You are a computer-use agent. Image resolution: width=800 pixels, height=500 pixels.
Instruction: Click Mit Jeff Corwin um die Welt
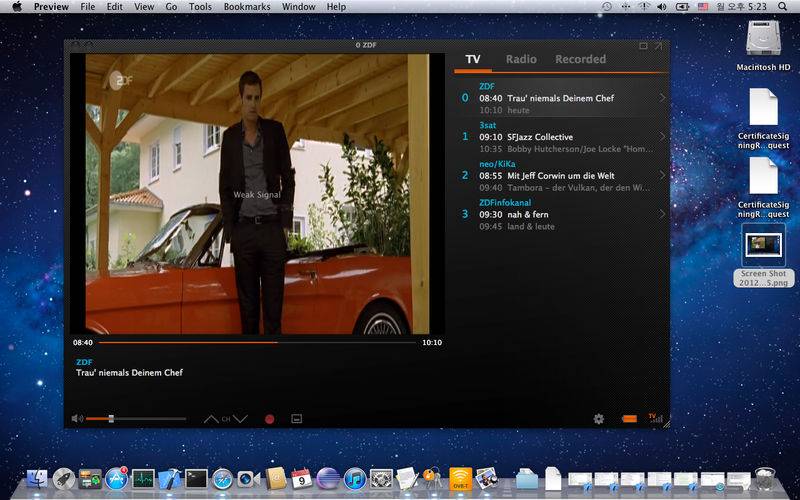(x=561, y=176)
